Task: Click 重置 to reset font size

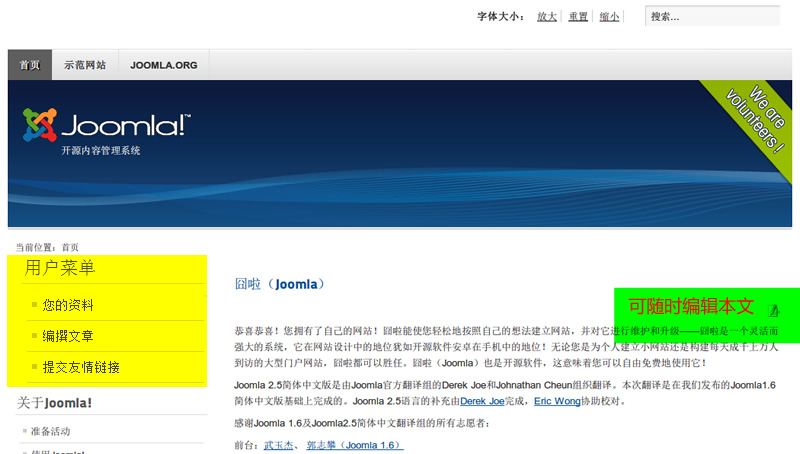Action: click(x=578, y=17)
